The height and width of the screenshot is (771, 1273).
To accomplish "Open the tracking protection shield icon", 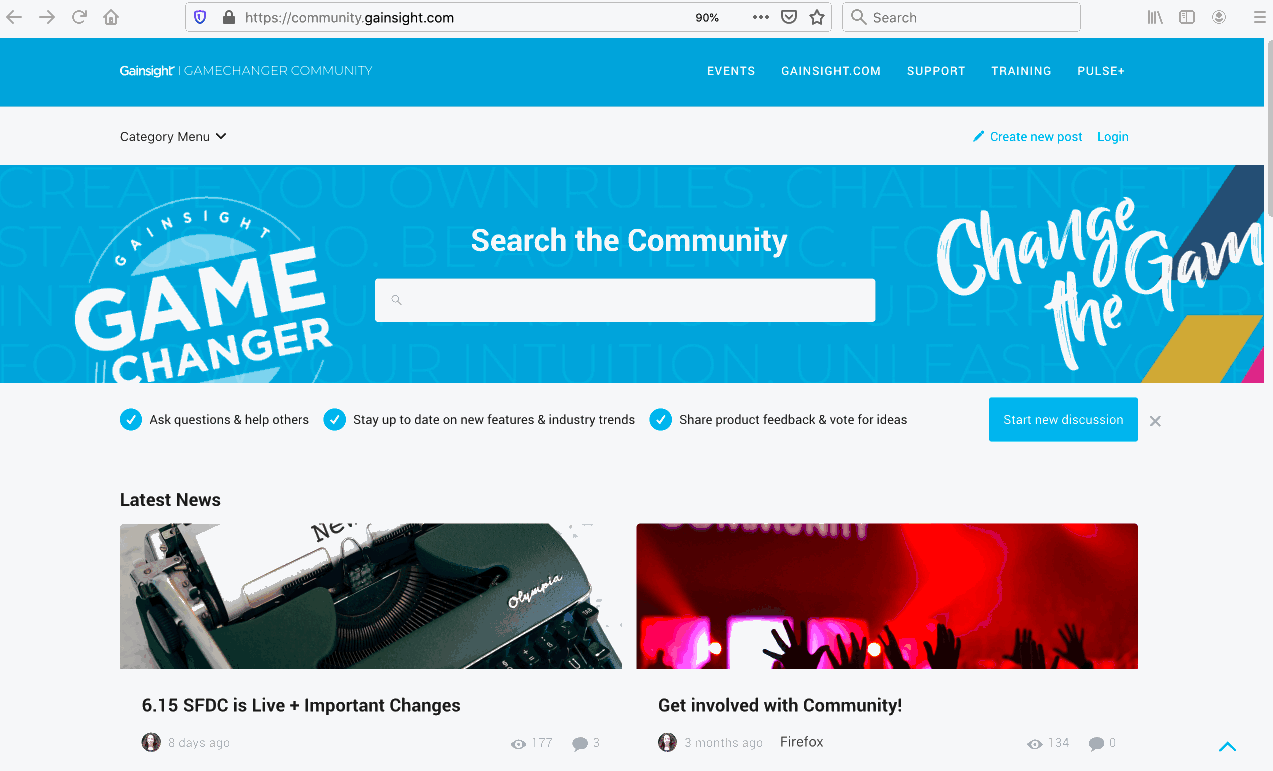I will [200, 17].
